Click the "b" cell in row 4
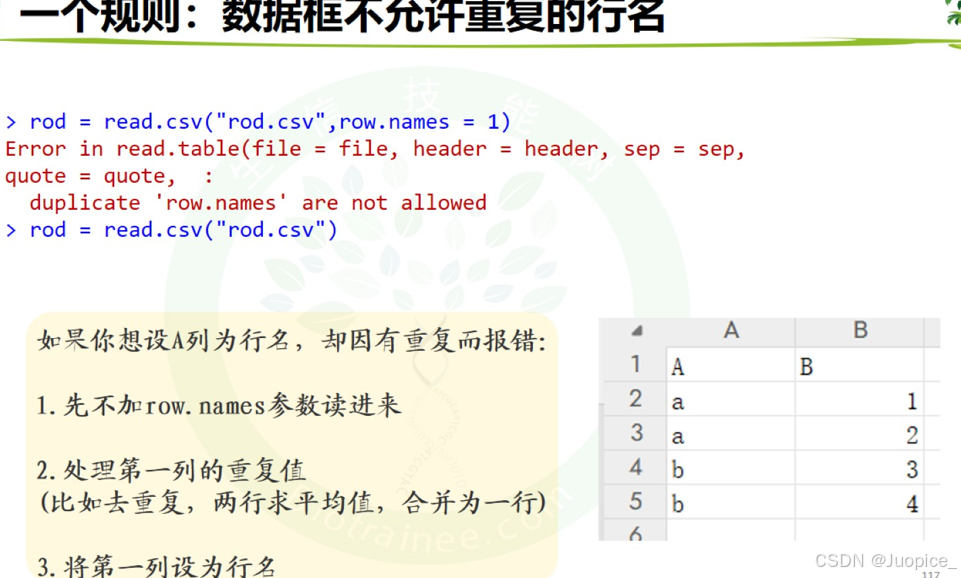 pyautogui.click(x=731, y=469)
